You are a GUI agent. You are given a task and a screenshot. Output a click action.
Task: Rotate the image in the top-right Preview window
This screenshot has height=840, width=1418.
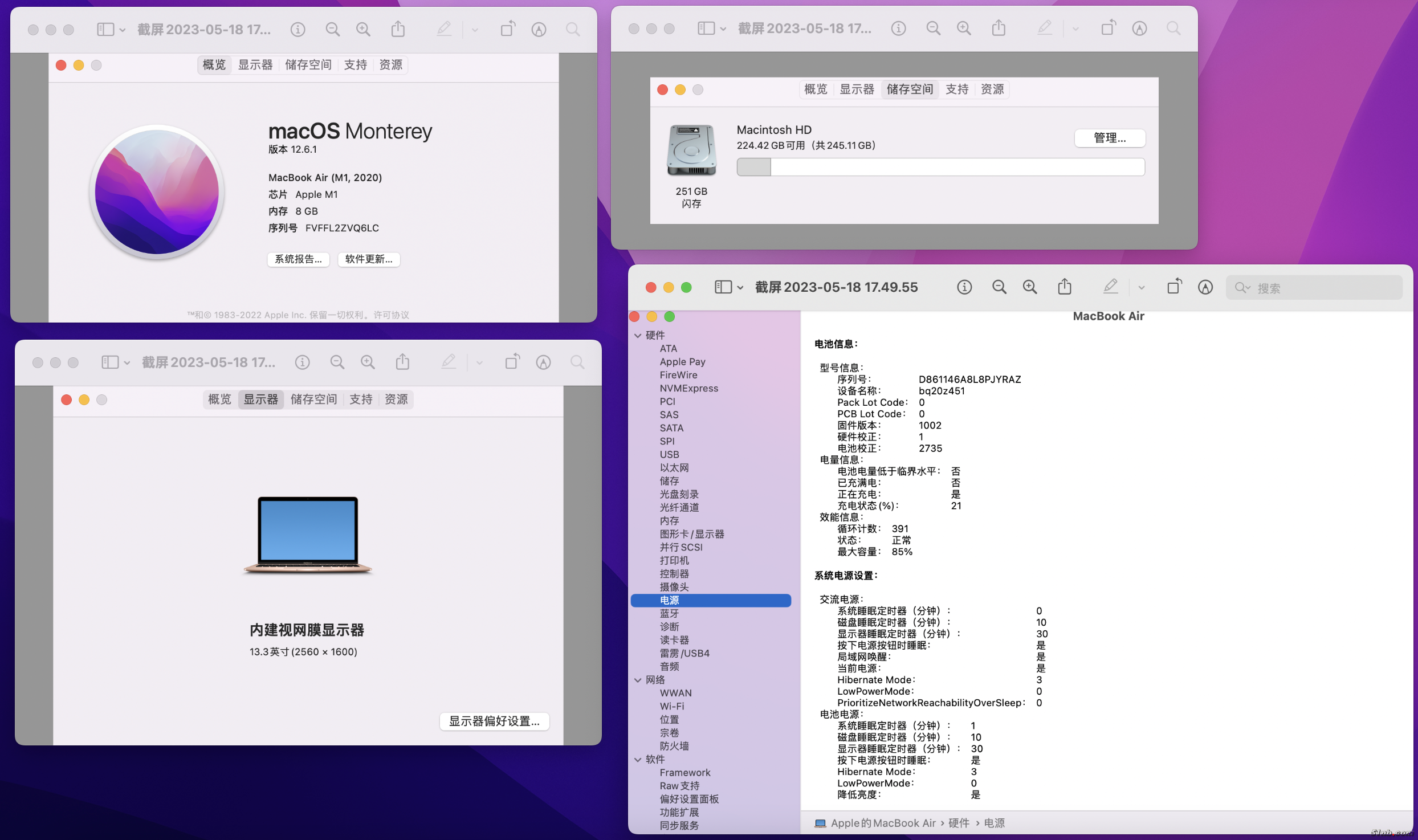pyautogui.click(x=1109, y=27)
